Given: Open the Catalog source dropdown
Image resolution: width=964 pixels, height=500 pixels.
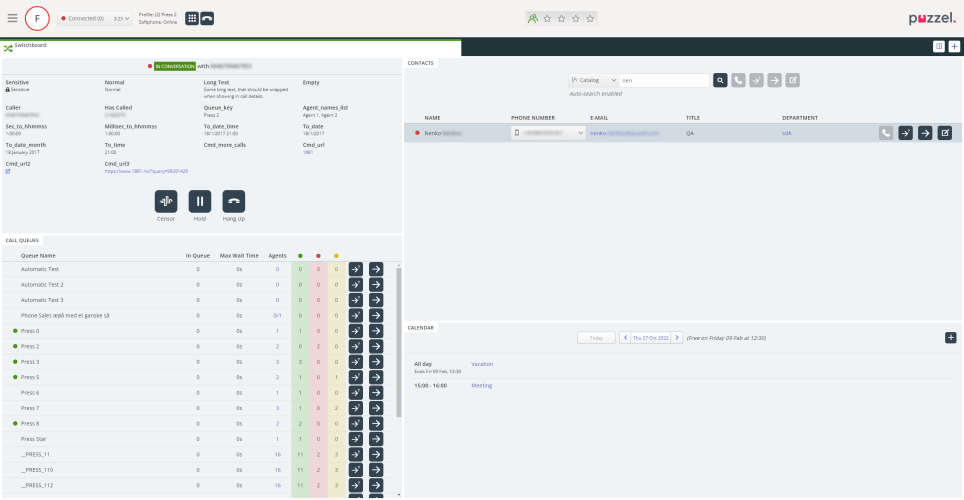Looking at the screenshot, I should pyautogui.click(x=591, y=80).
